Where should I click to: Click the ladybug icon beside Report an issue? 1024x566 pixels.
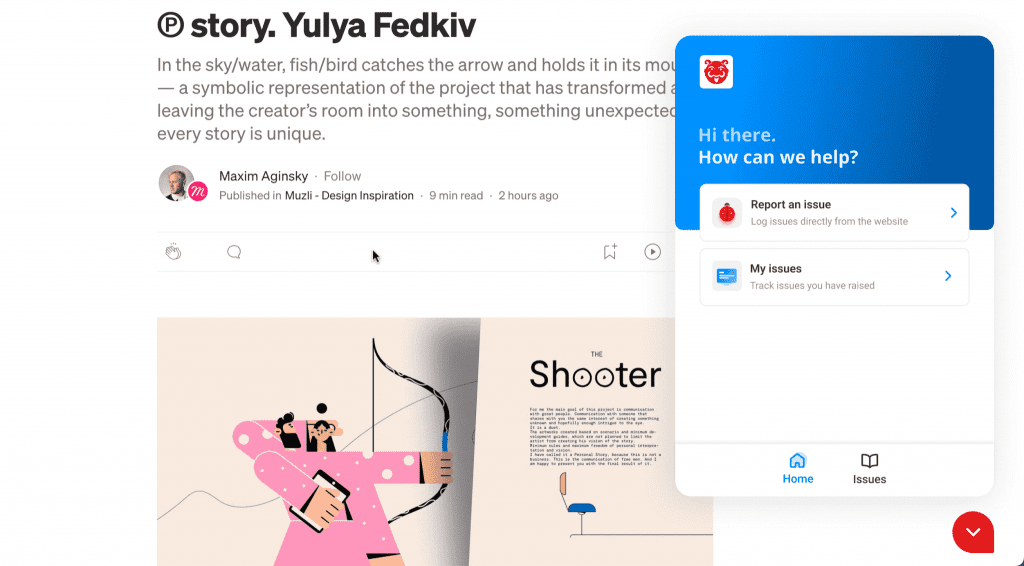click(727, 213)
